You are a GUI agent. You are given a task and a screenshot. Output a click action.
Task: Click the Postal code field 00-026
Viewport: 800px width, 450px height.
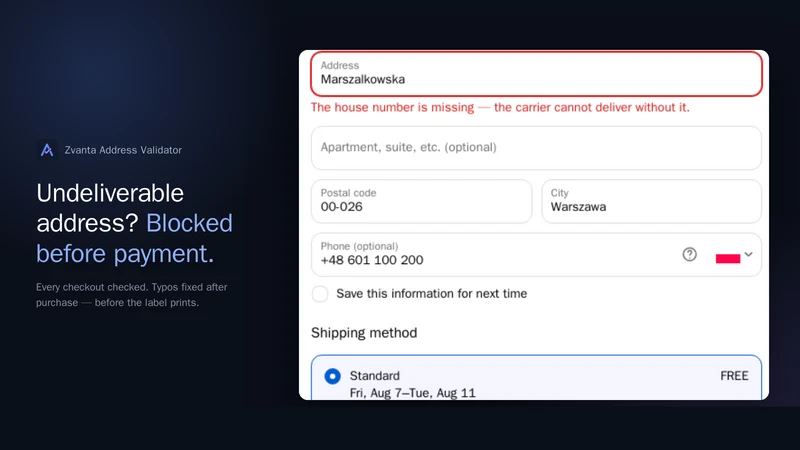click(421, 201)
